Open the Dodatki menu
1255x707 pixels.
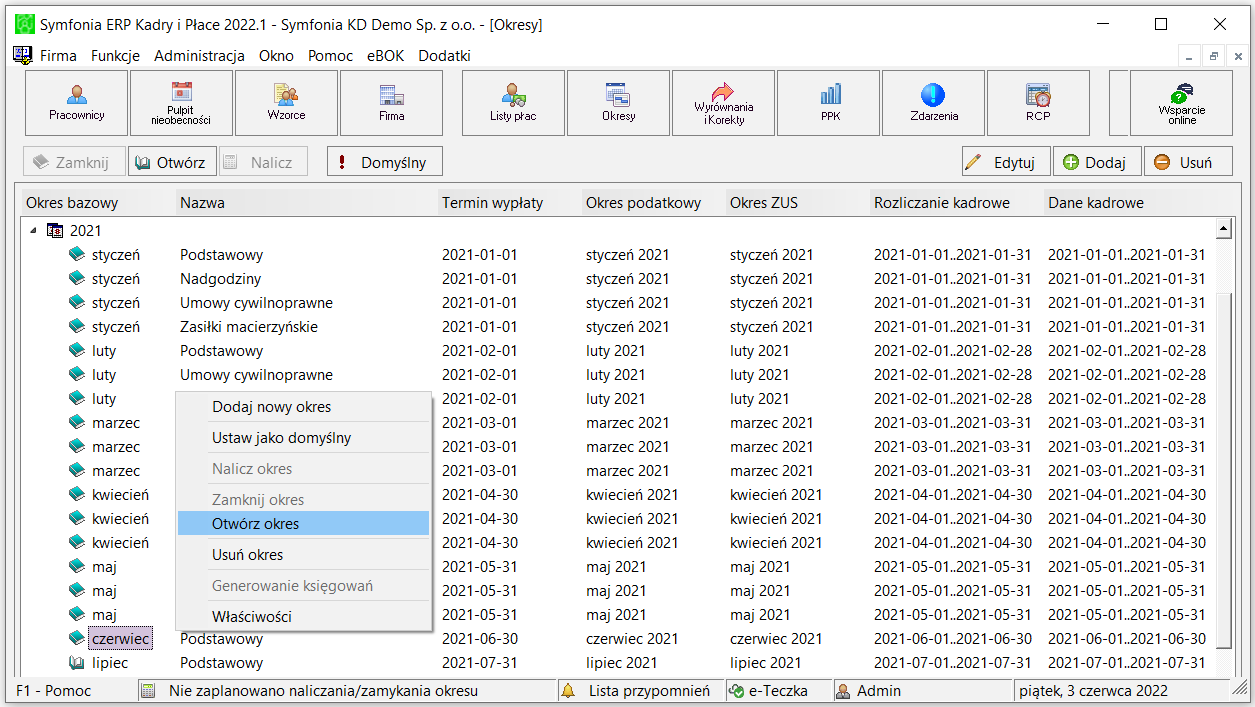click(444, 56)
